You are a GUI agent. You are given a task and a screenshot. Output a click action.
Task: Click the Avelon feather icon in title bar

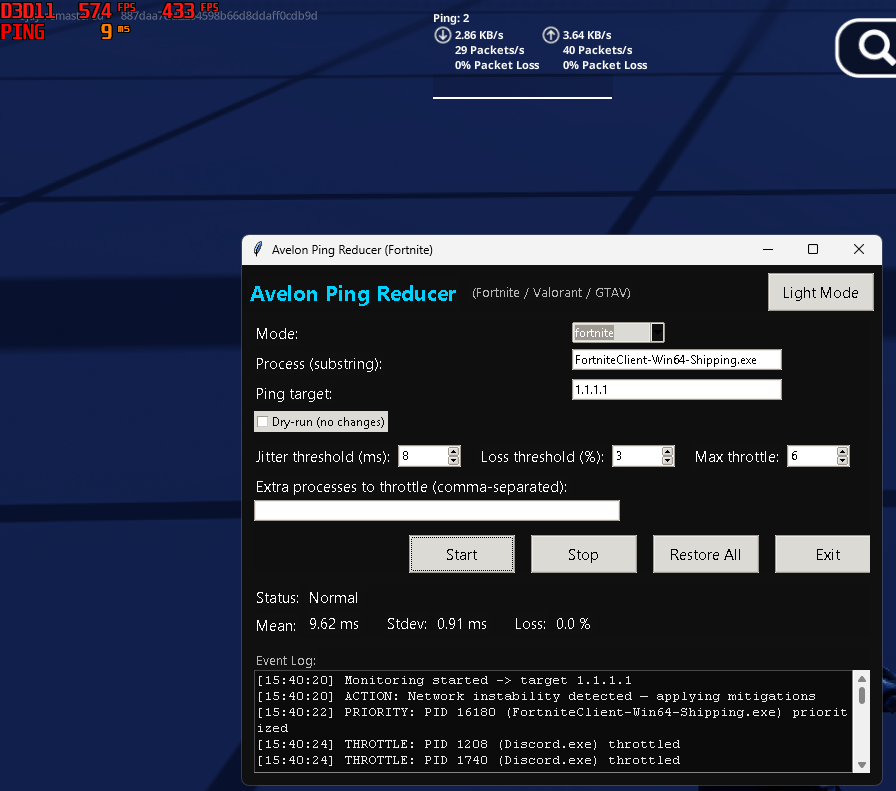(x=258, y=249)
